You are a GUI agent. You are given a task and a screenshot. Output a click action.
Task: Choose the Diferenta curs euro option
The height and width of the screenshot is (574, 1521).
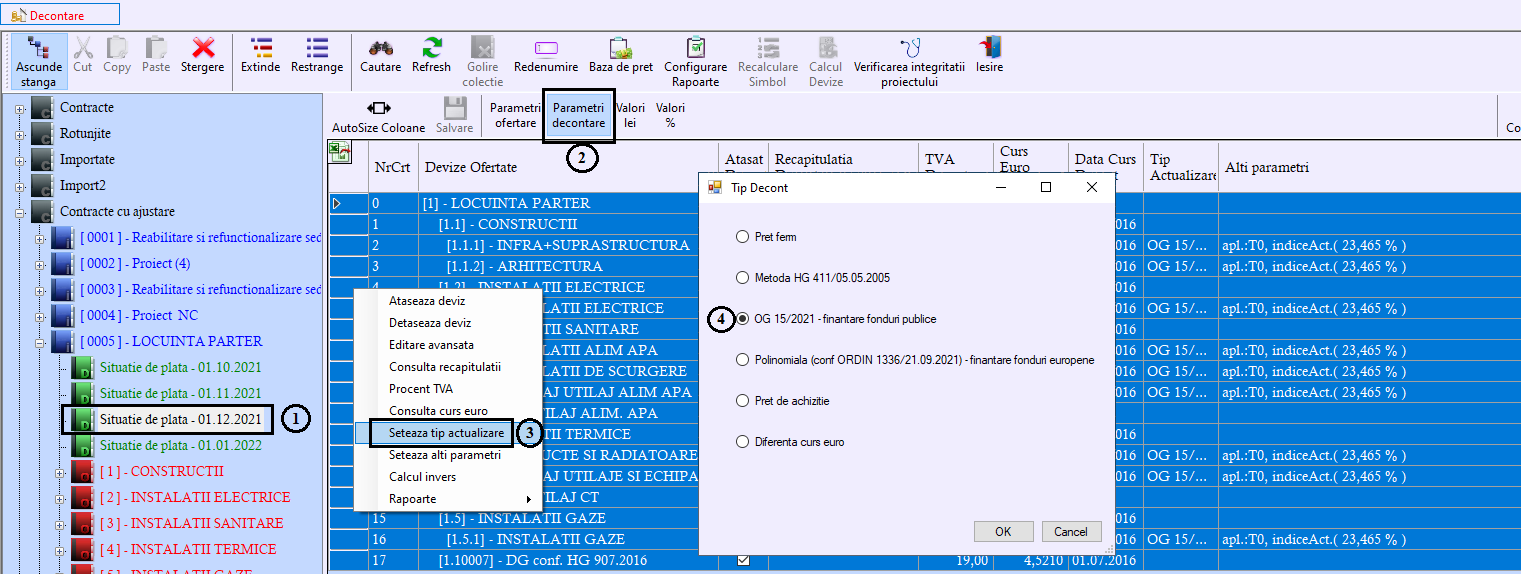click(x=742, y=442)
